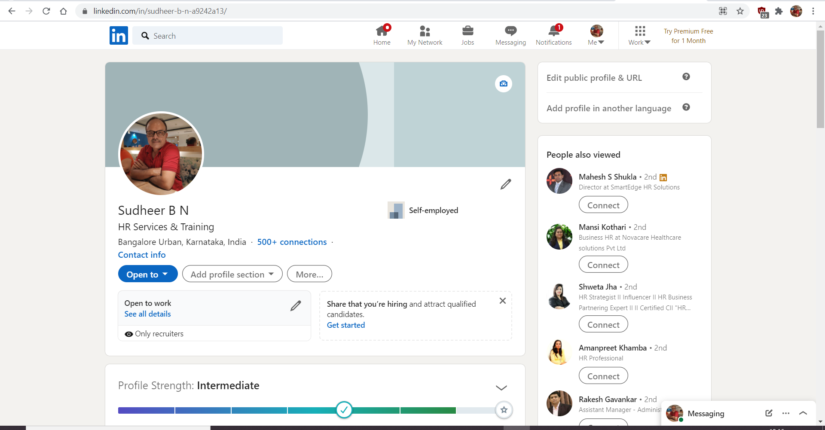Screen dimensions: 825x430
Task: Open the Work apps grid menu
Action: (639, 35)
